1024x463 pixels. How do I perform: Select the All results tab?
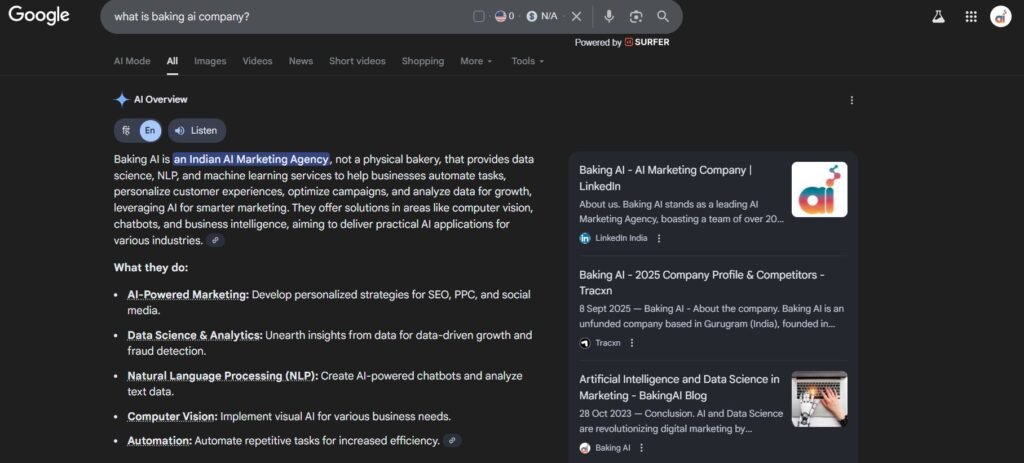[x=172, y=61]
